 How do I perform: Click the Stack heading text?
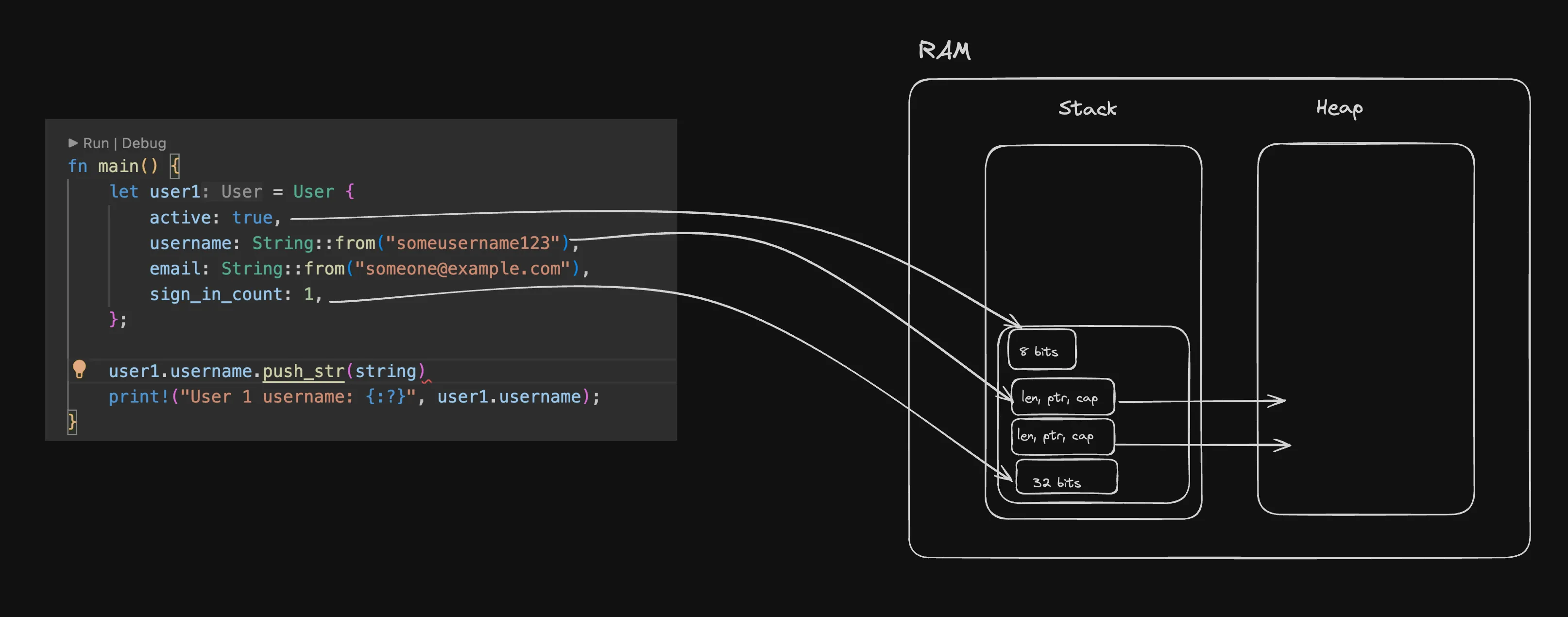click(x=1087, y=108)
